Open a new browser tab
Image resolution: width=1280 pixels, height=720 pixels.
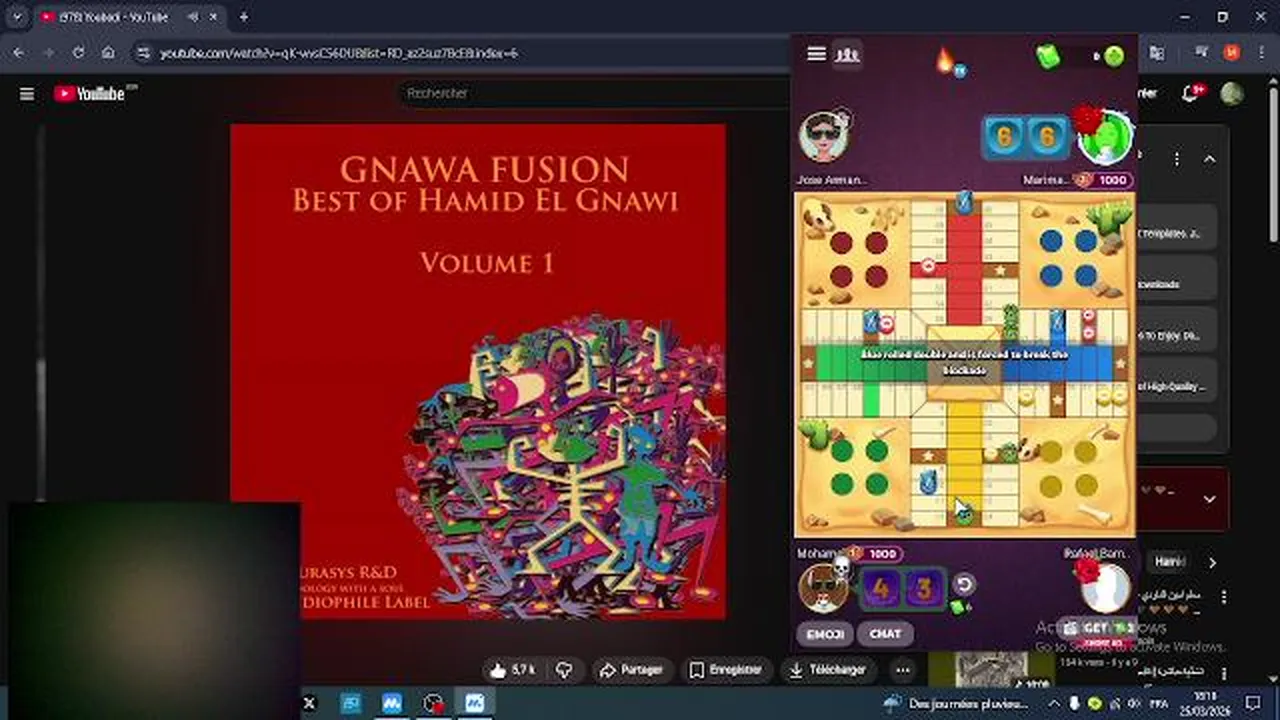pyautogui.click(x=243, y=17)
